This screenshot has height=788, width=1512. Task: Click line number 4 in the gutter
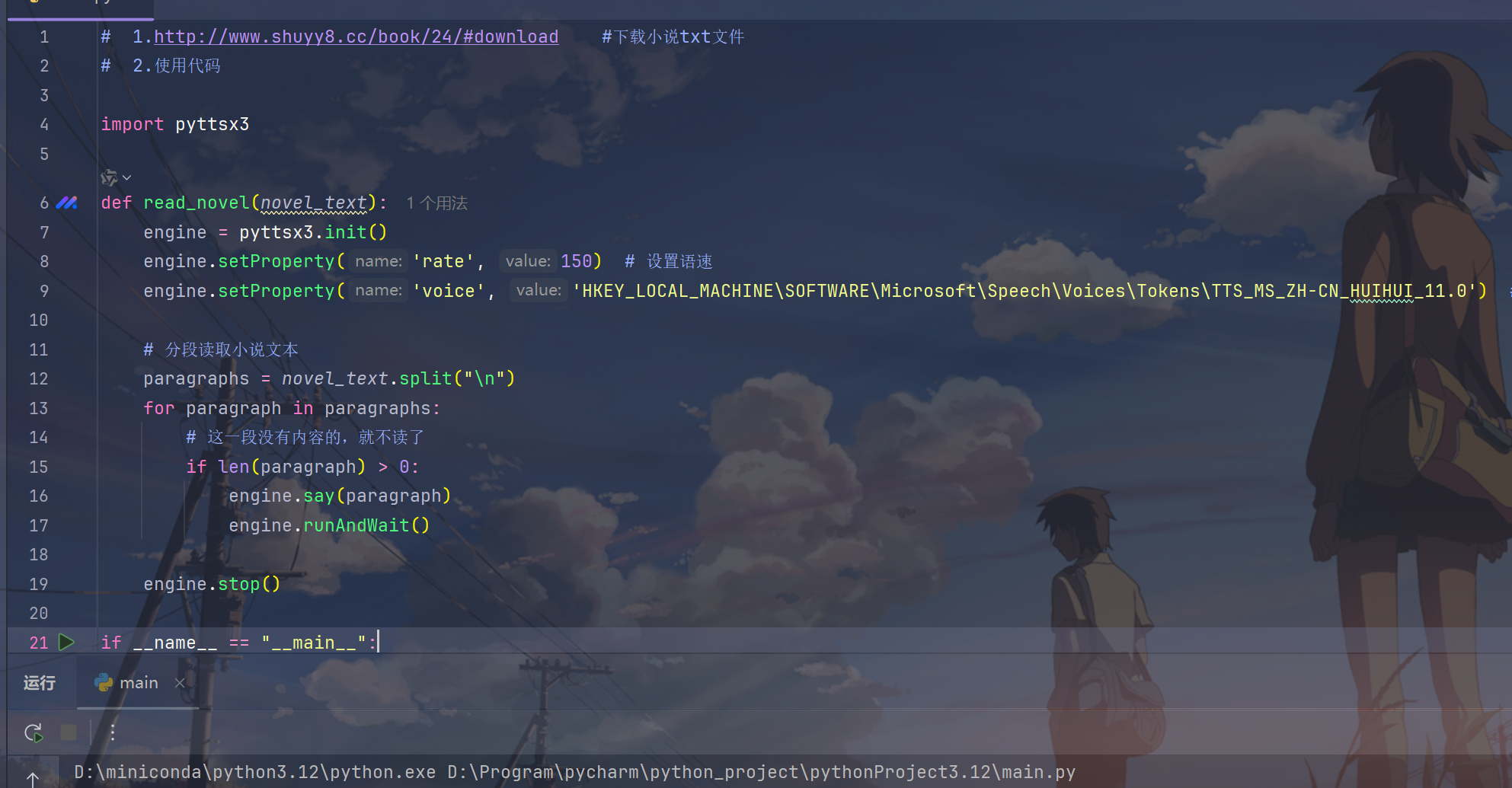click(x=44, y=124)
